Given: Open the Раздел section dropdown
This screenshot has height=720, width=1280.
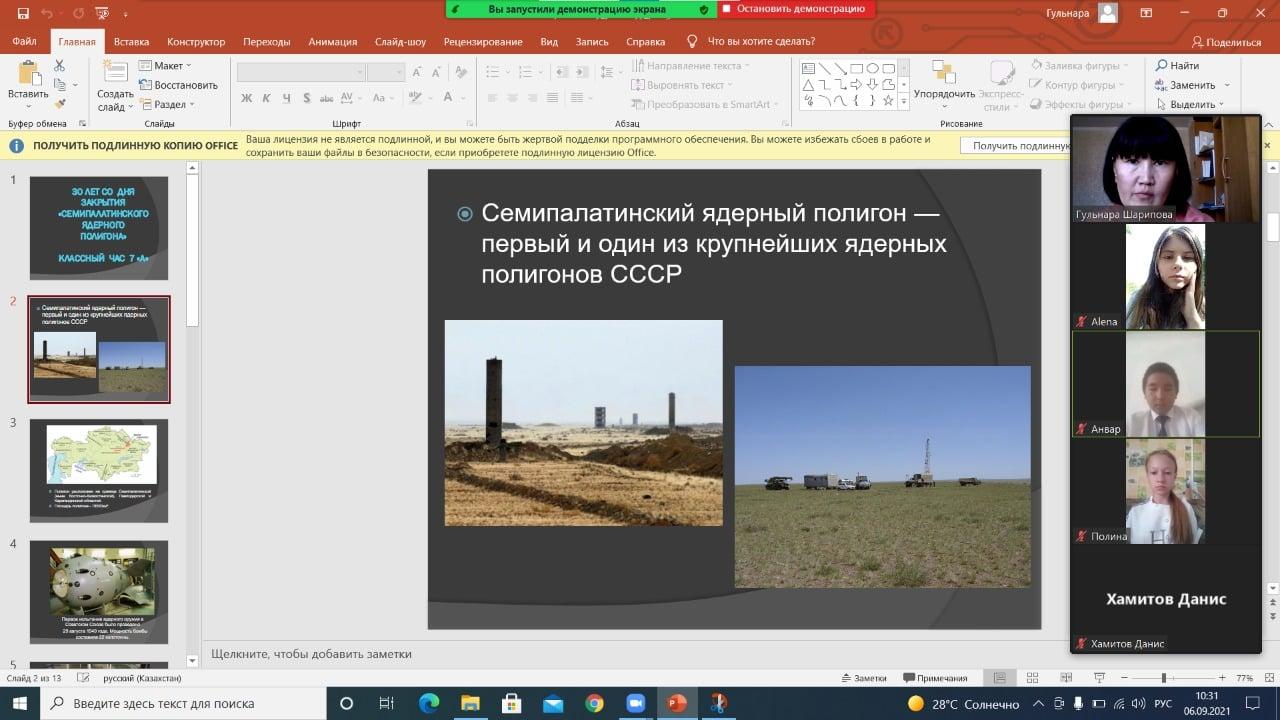Looking at the screenshot, I should (168, 104).
